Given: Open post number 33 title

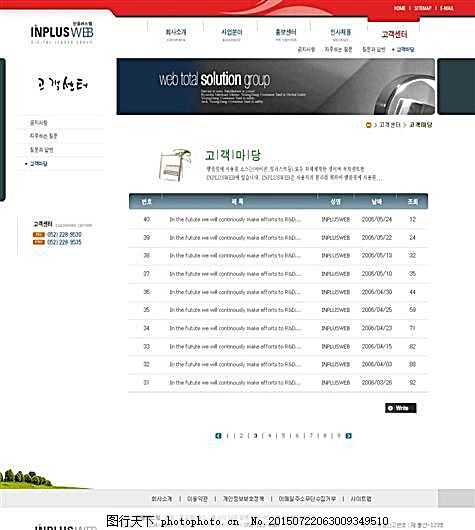Looking at the screenshot, I should pyautogui.click(x=235, y=346).
